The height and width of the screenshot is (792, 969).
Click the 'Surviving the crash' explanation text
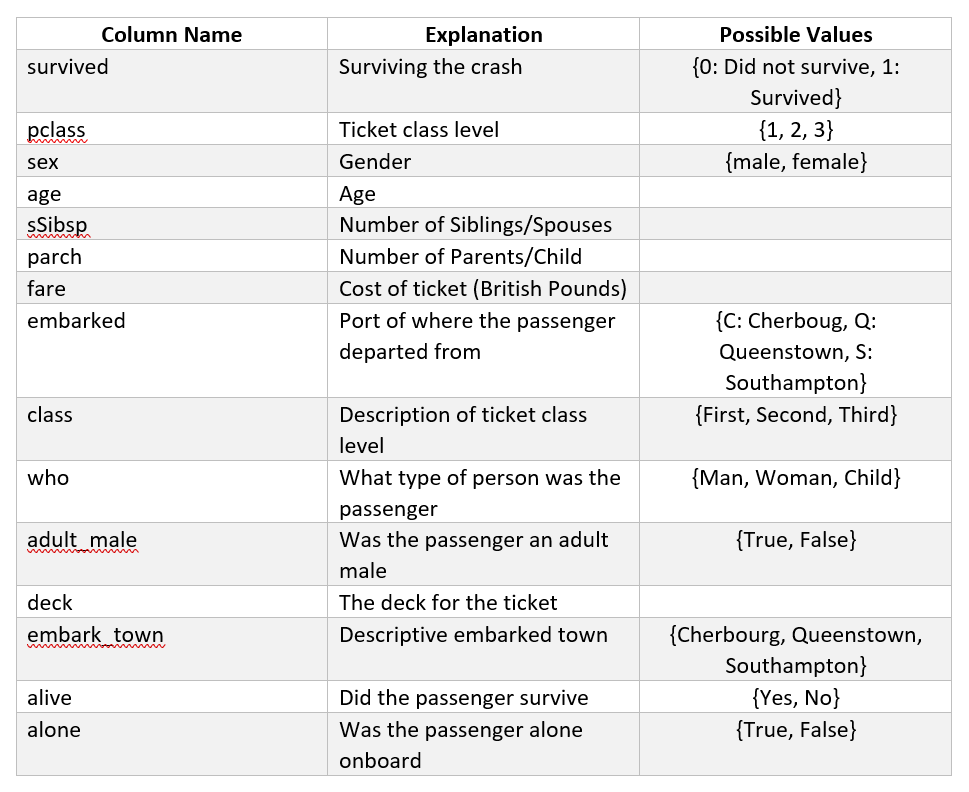[430, 67]
